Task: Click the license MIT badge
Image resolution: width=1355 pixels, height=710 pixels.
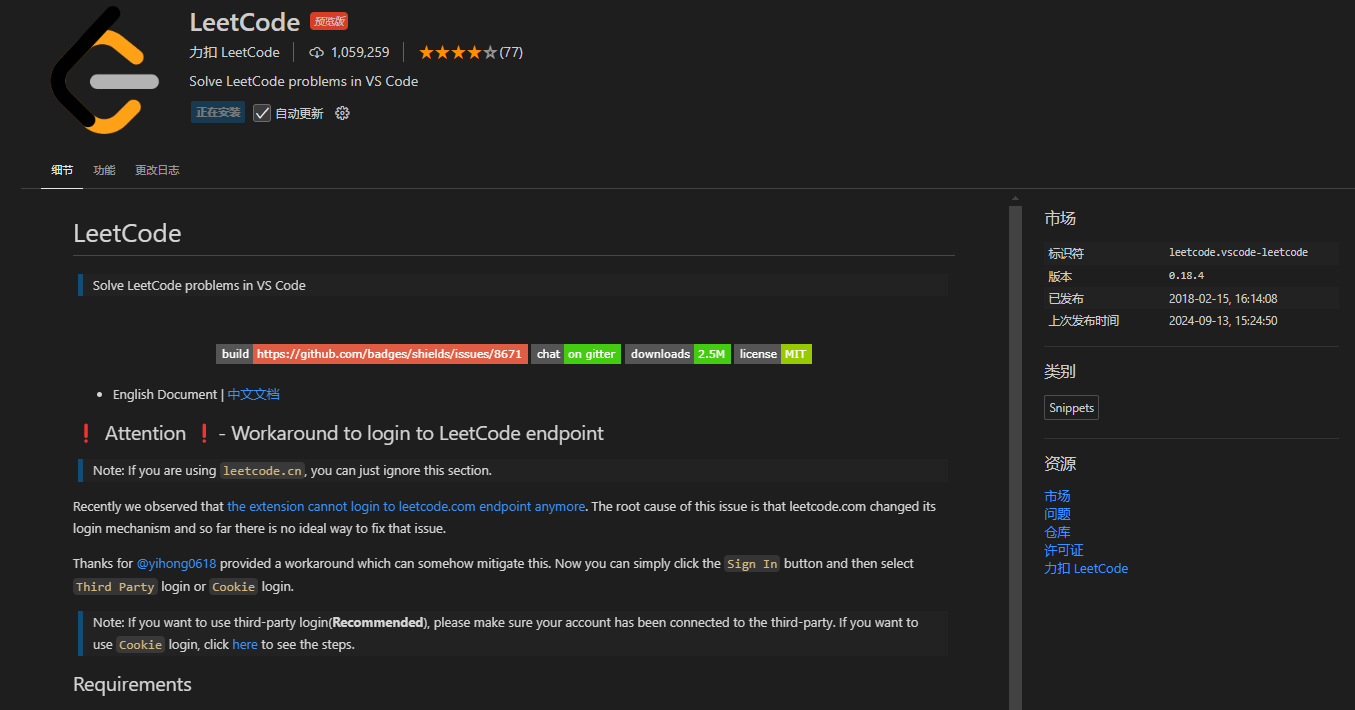Action: coord(773,354)
